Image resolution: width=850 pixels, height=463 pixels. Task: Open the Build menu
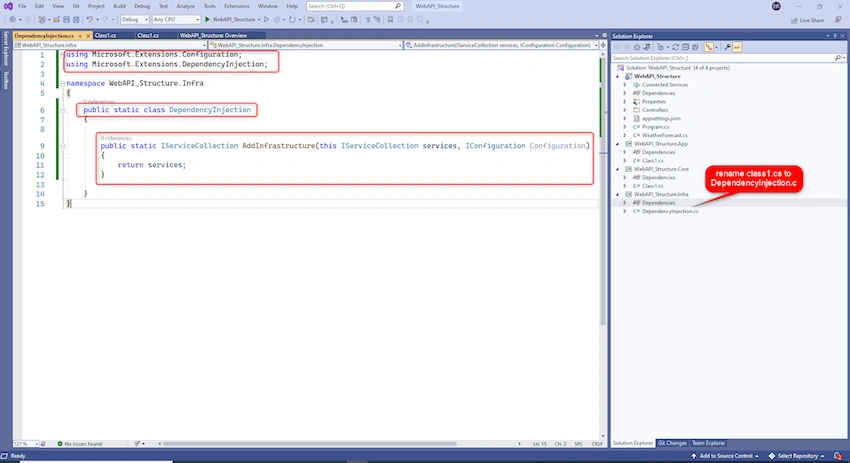click(119, 6)
